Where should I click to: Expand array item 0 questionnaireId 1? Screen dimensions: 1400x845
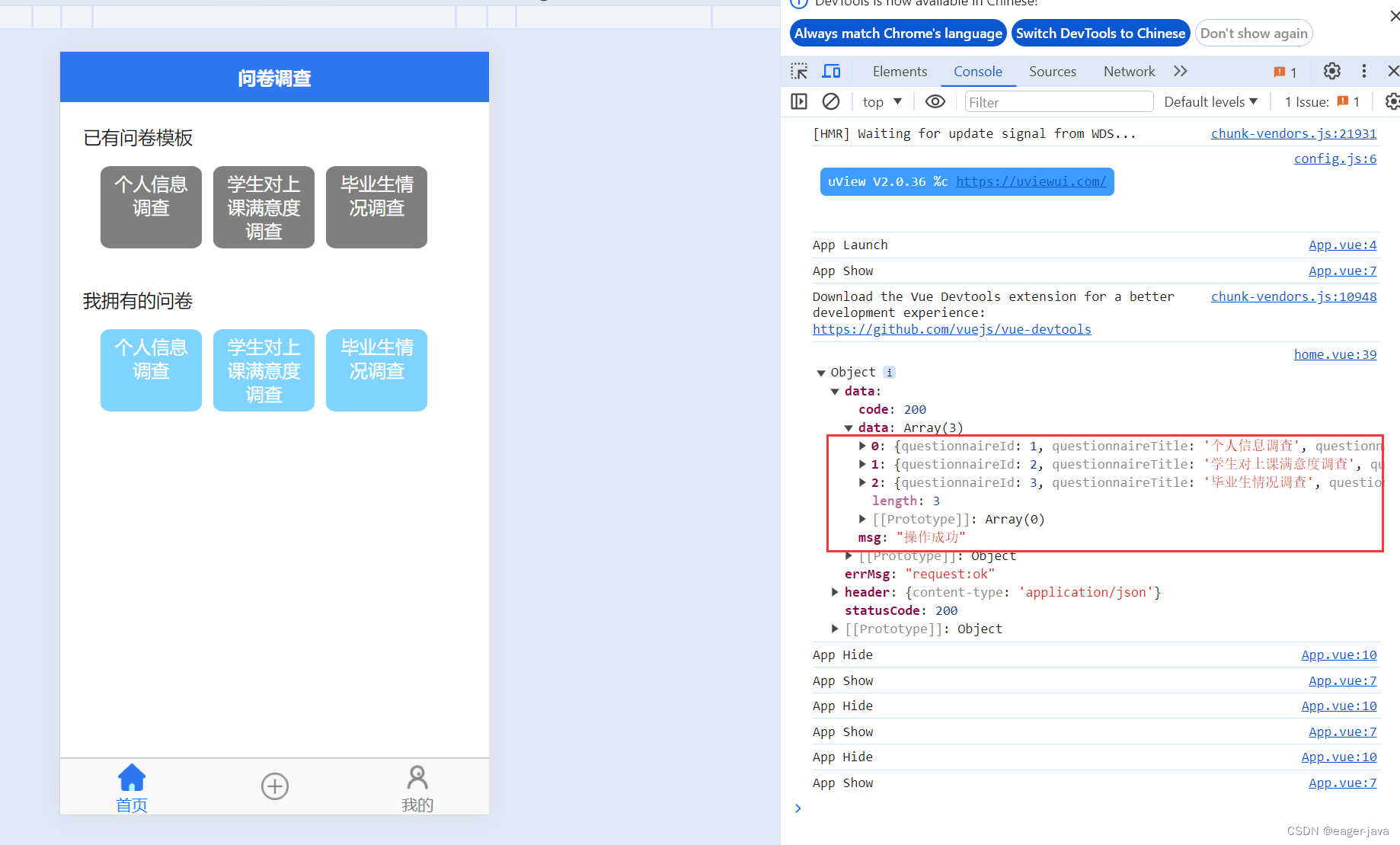(862, 446)
